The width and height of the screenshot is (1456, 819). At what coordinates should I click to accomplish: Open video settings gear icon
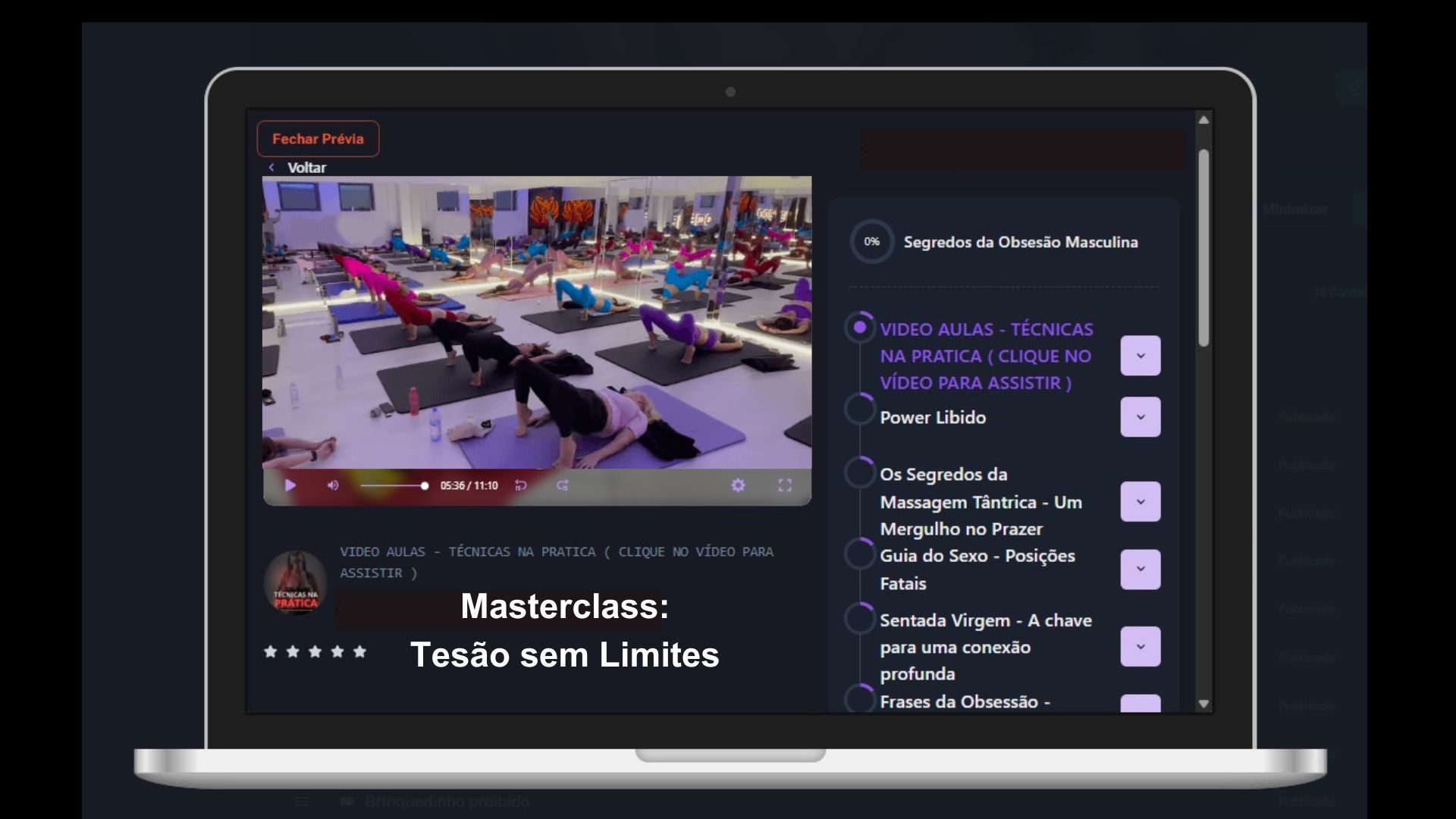pos(738,485)
